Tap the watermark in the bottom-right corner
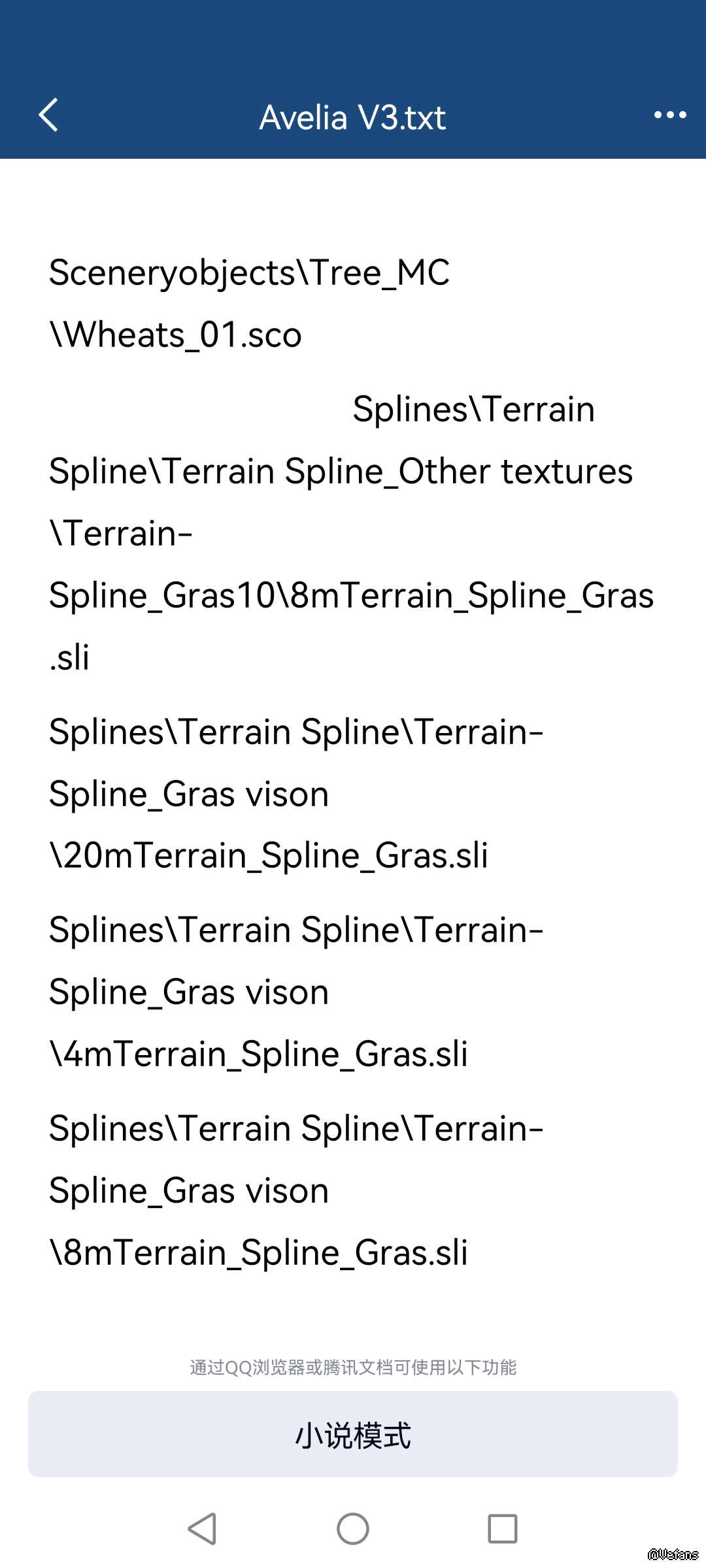The image size is (706, 1568). click(673, 1554)
